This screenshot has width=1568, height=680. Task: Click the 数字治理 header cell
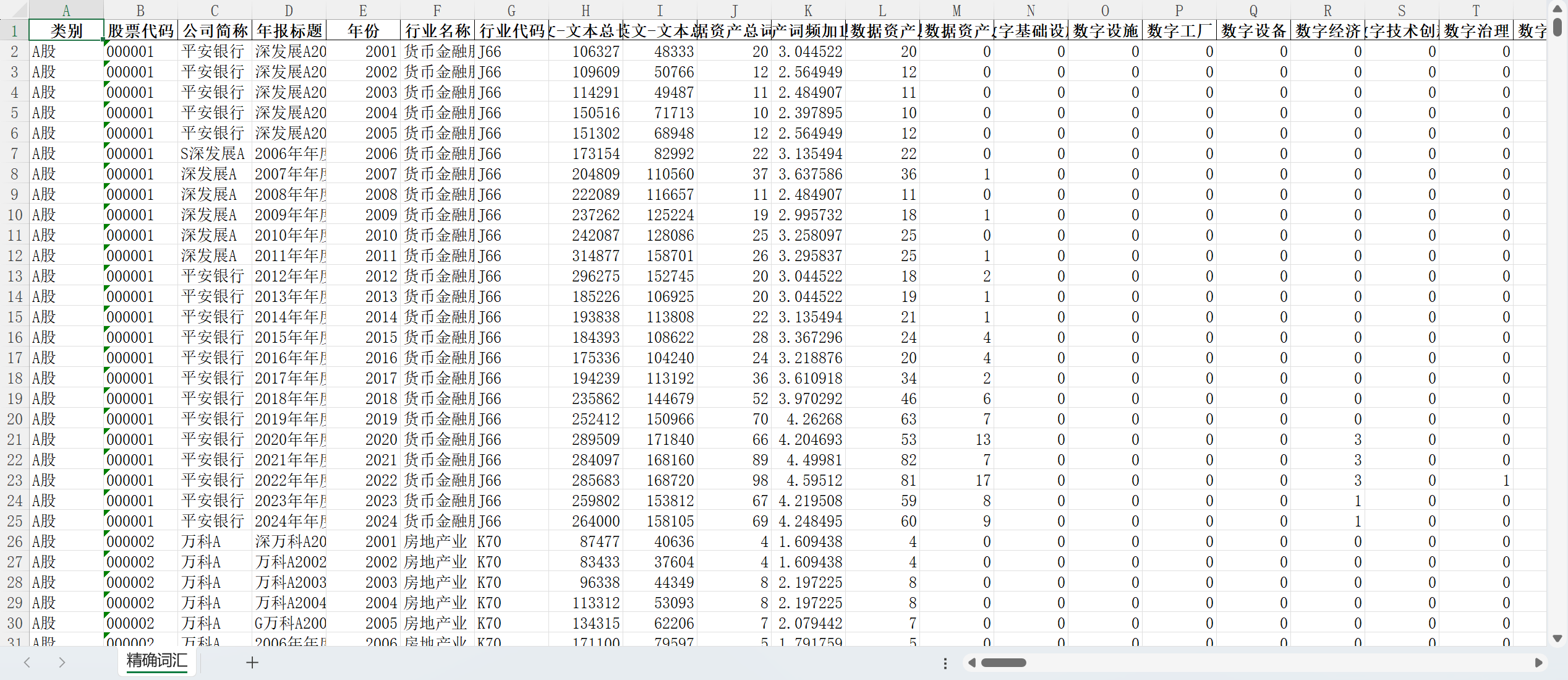[x=1476, y=31]
